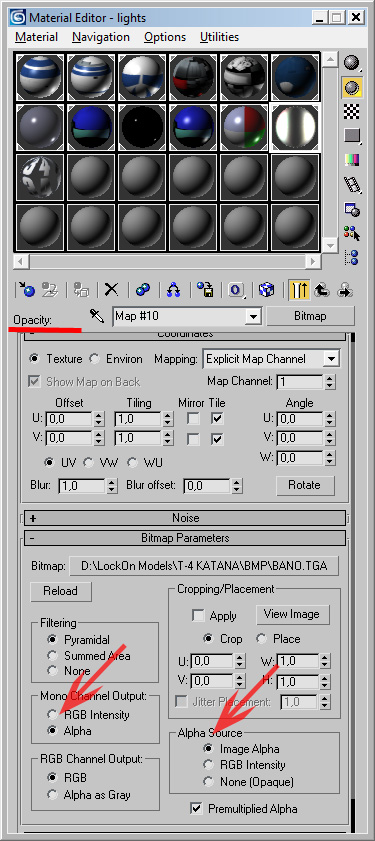This screenshot has width=375, height=841.
Task: Click the Go to Parent icon
Action: click(322, 290)
